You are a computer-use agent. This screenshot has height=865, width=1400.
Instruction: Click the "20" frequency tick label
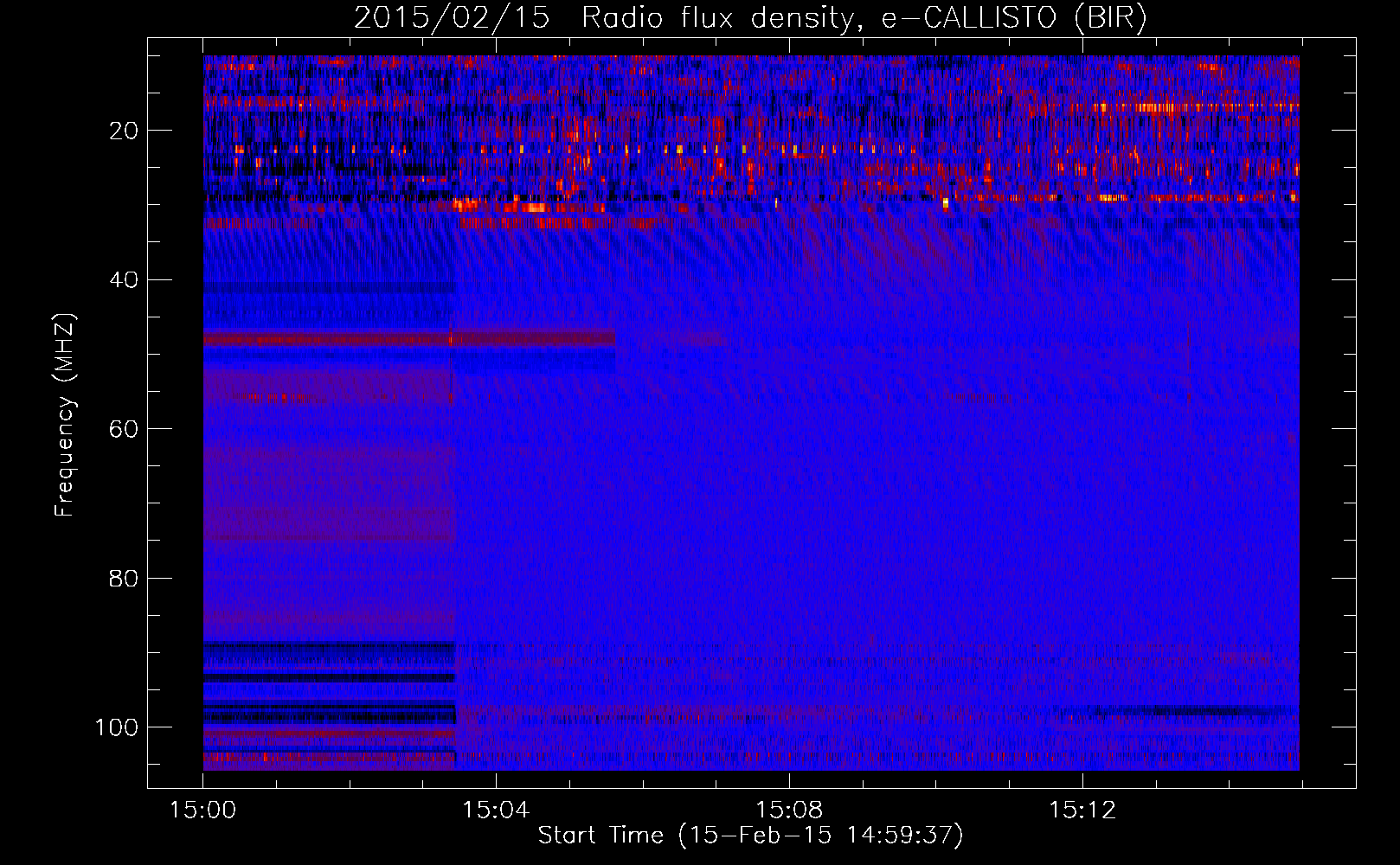click(x=124, y=131)
